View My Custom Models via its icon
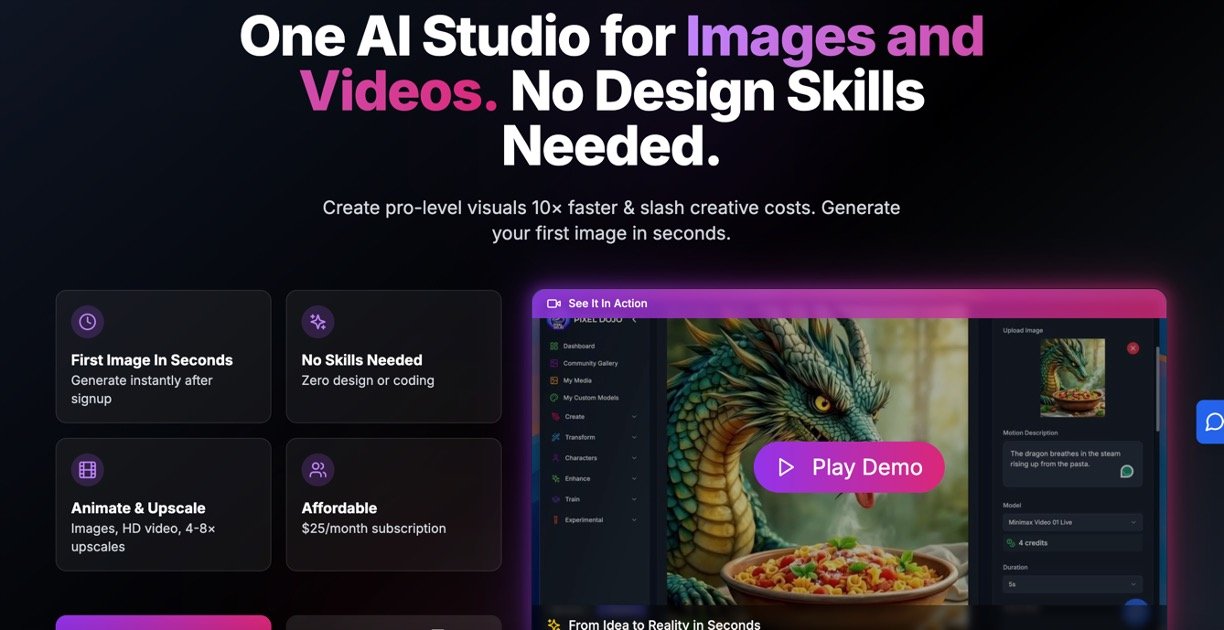1224x630 pixels. tap(553, 398)
